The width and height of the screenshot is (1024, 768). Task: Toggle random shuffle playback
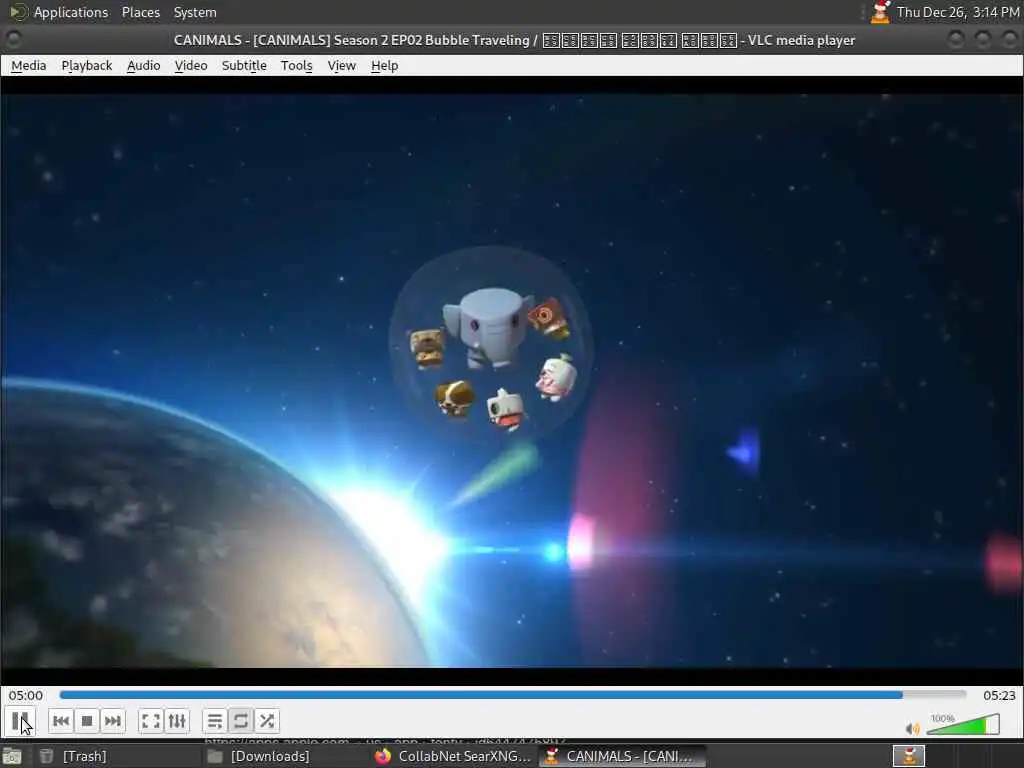(266, 721)
